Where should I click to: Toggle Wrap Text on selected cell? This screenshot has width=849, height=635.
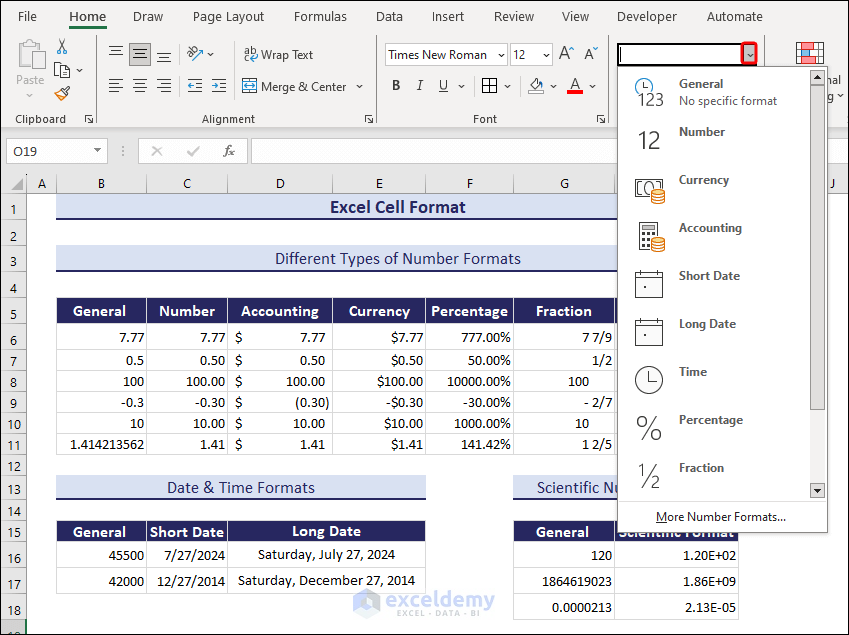(279, 55)
